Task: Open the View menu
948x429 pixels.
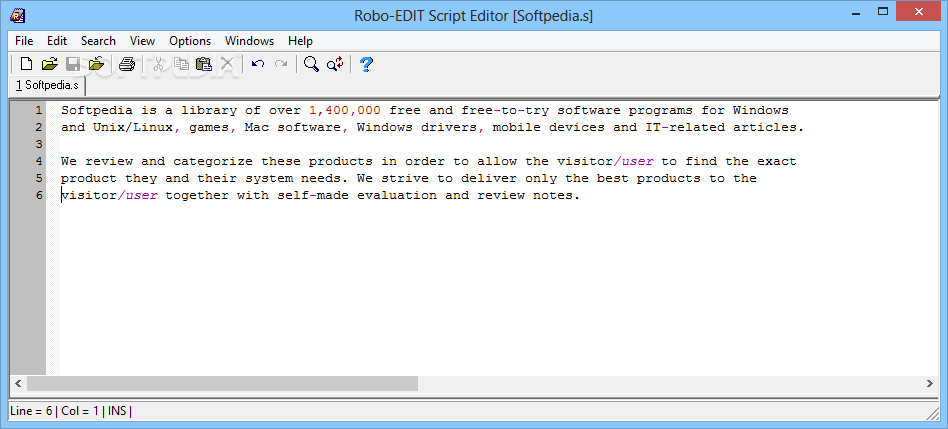Action: click(x=142, y=40)
